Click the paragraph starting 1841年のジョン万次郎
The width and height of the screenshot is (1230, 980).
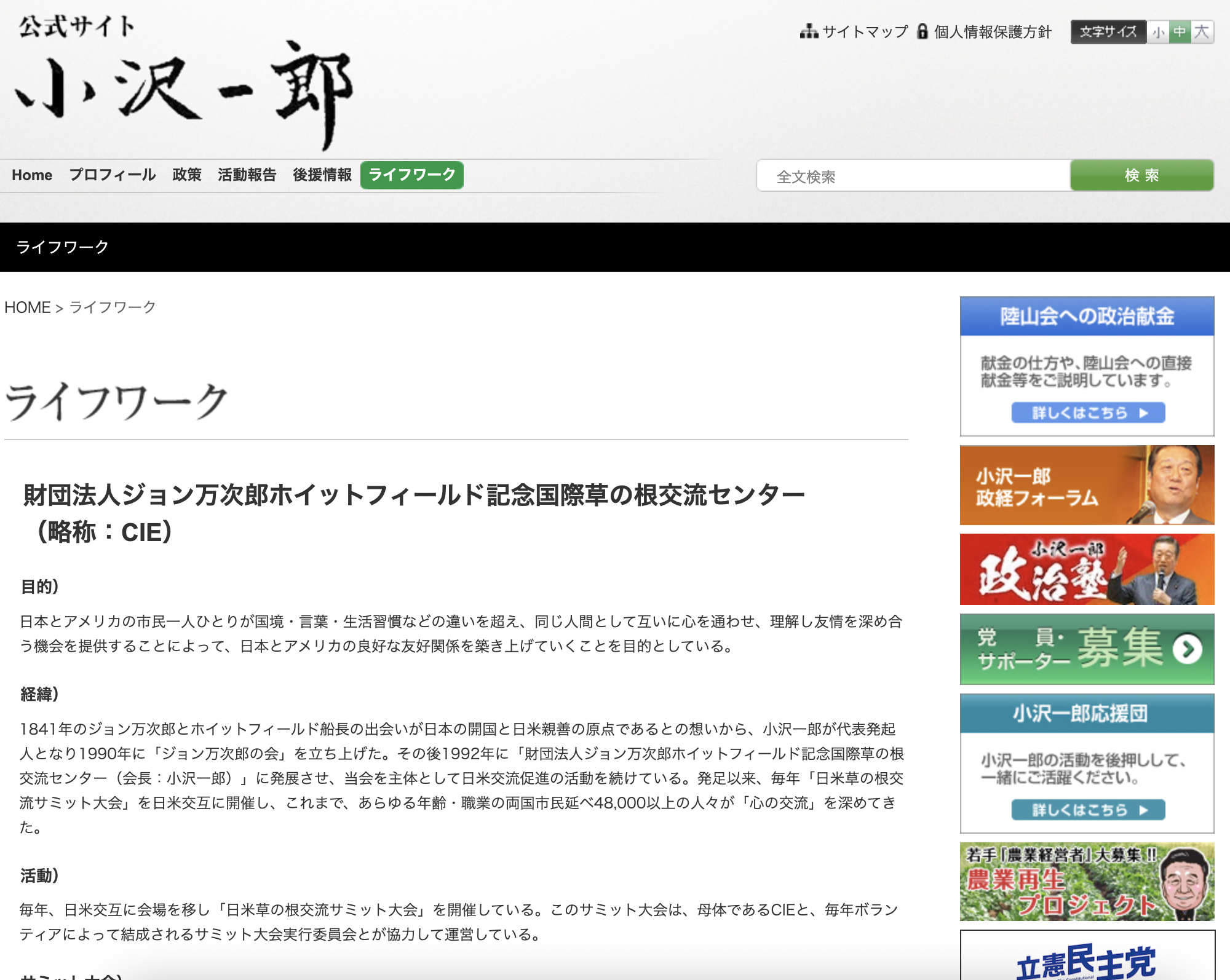tap(461, 778)
